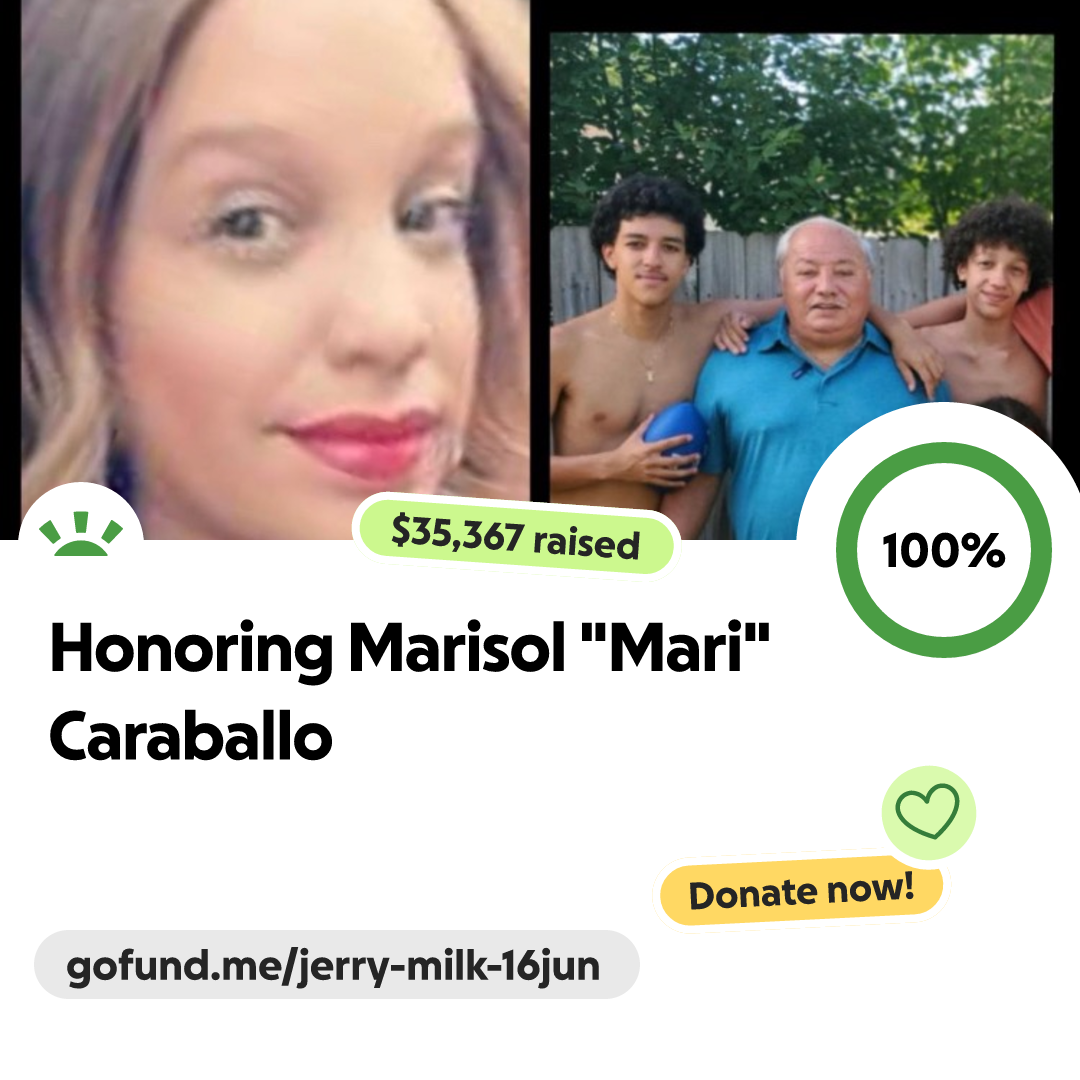The width and height of the screenshot is (1080, 1080).
Task: Open the woman's portrait photo on left
Action: point(276,269)
